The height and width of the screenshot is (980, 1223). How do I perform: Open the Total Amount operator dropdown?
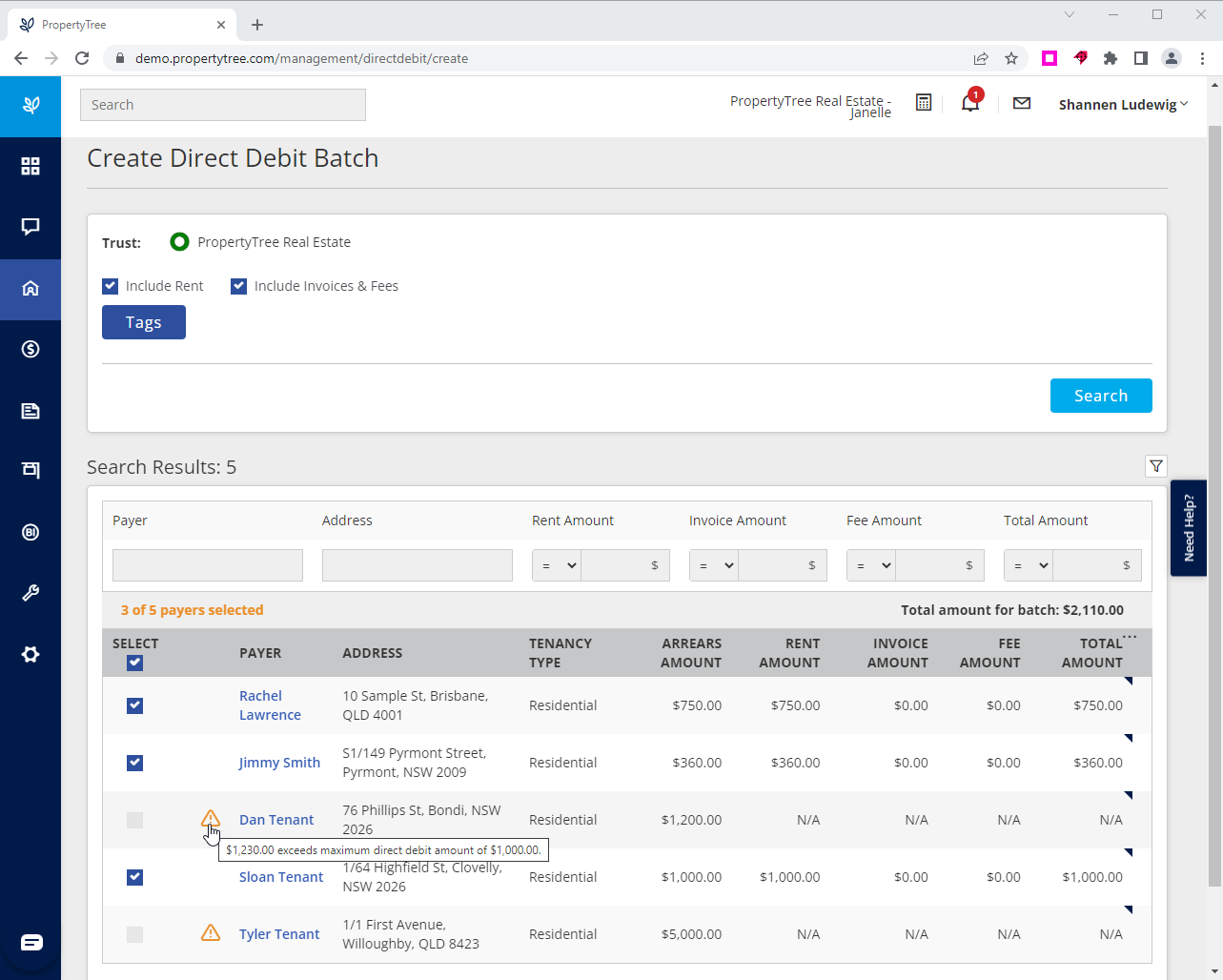click(x=1029, y=565)
